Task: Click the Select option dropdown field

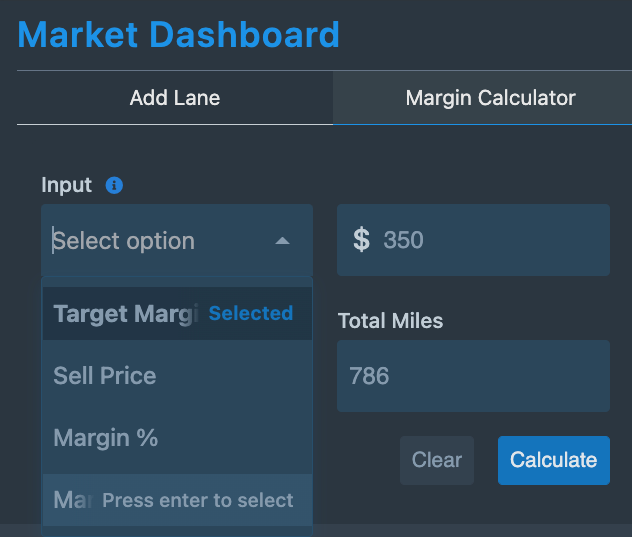Action: click(177, 240)
